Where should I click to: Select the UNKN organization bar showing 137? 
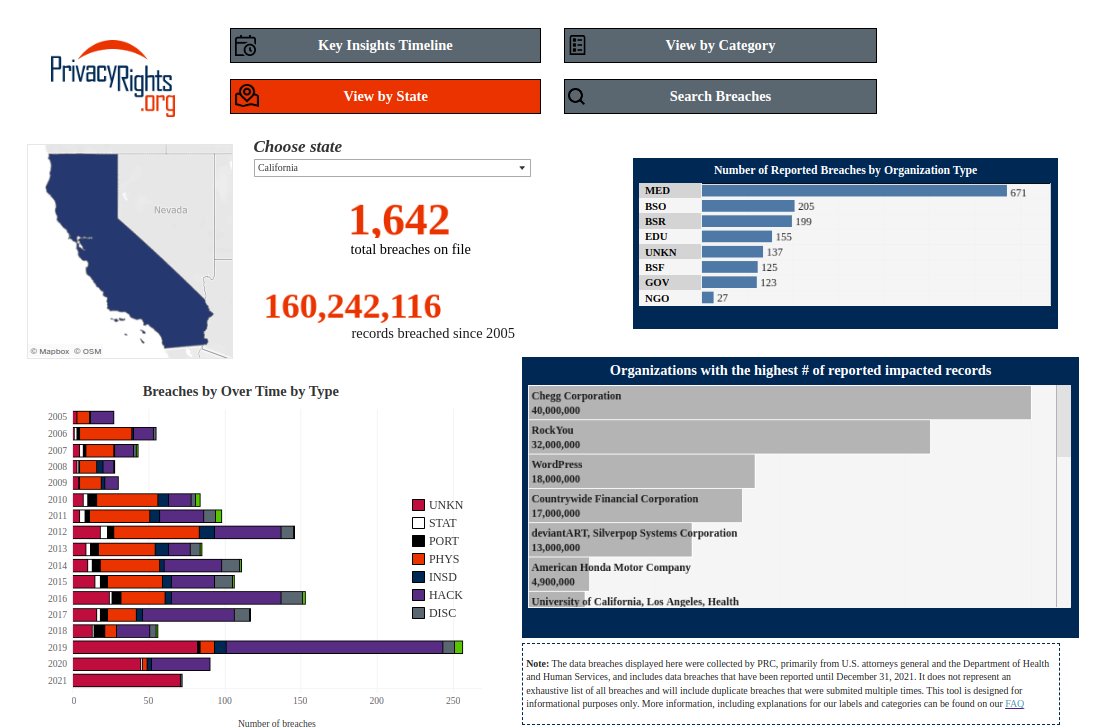coord(733,252)
